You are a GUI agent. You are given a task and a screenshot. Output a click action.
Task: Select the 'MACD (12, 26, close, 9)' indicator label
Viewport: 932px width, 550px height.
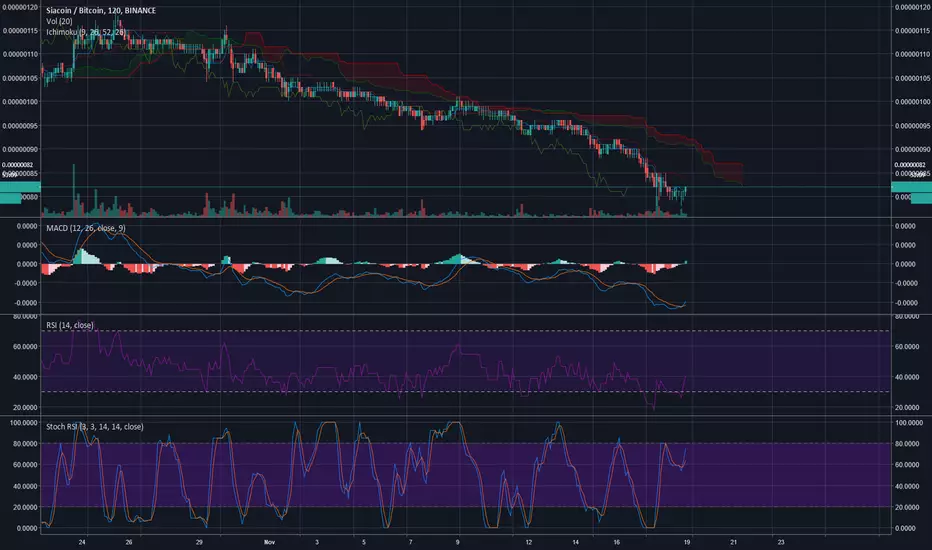86,228
